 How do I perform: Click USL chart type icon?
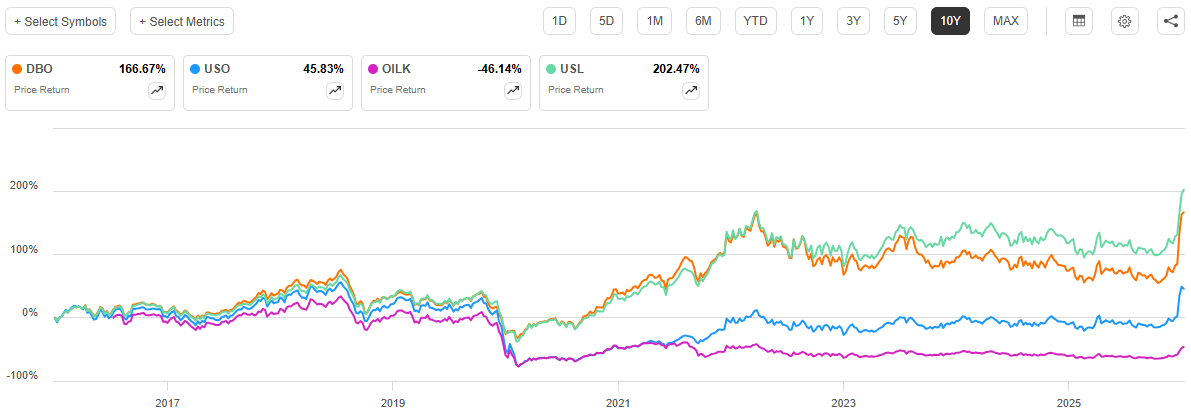tap(691, 91)
